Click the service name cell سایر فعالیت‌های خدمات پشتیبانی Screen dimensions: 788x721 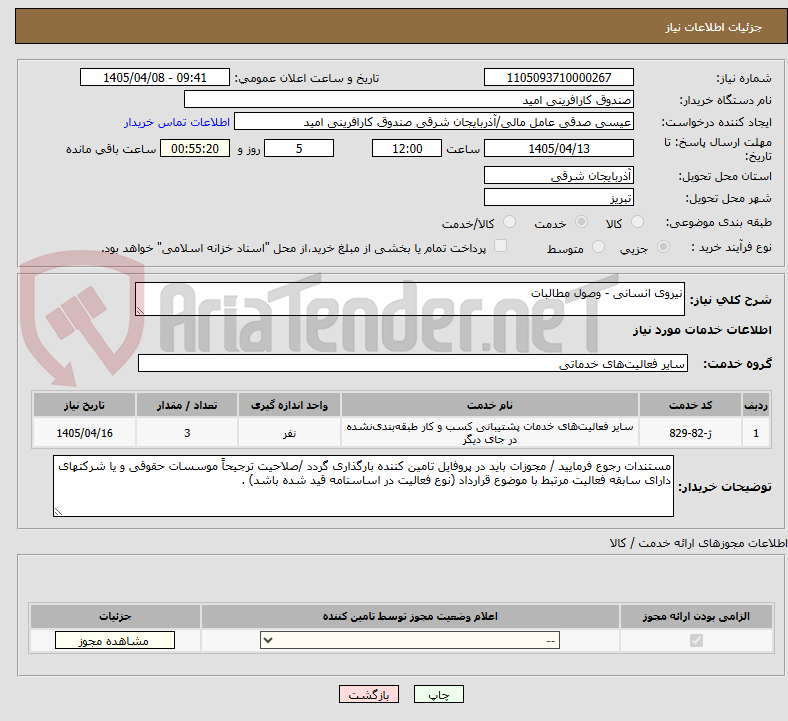click(489, 433)
